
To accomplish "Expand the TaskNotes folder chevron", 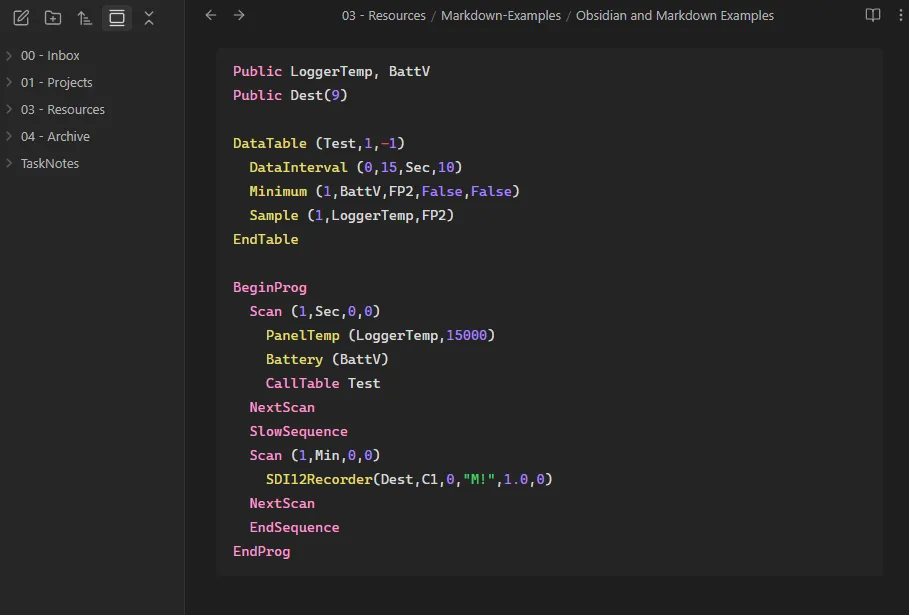I will (x=9, y=163).
